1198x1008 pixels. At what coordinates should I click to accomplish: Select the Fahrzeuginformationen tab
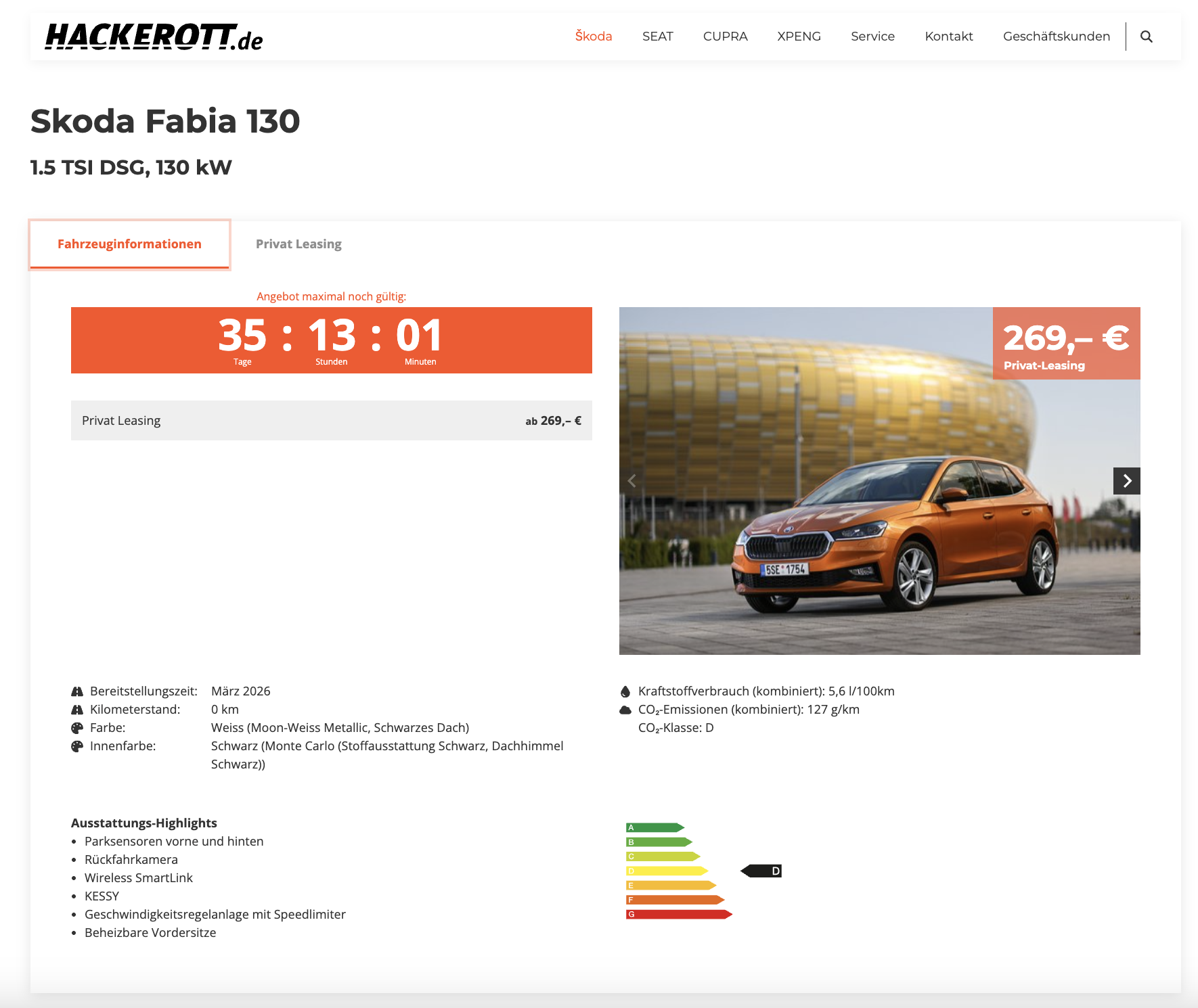click(129, 244)
